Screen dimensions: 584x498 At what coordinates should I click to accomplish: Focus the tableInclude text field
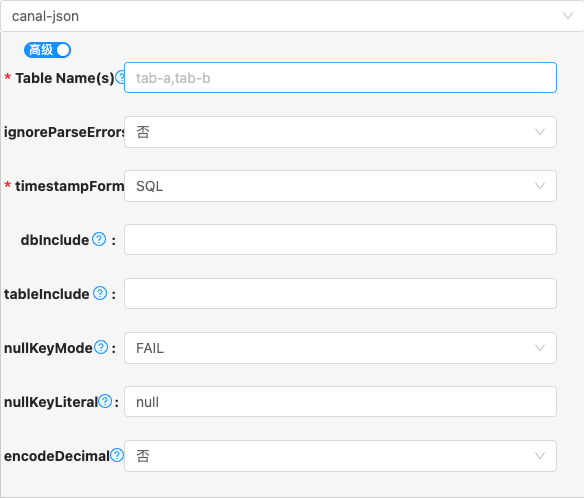(340, 294)
